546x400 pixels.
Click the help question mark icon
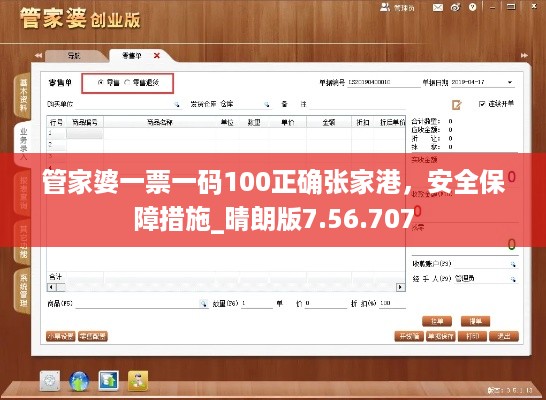[x=473, y=7]
